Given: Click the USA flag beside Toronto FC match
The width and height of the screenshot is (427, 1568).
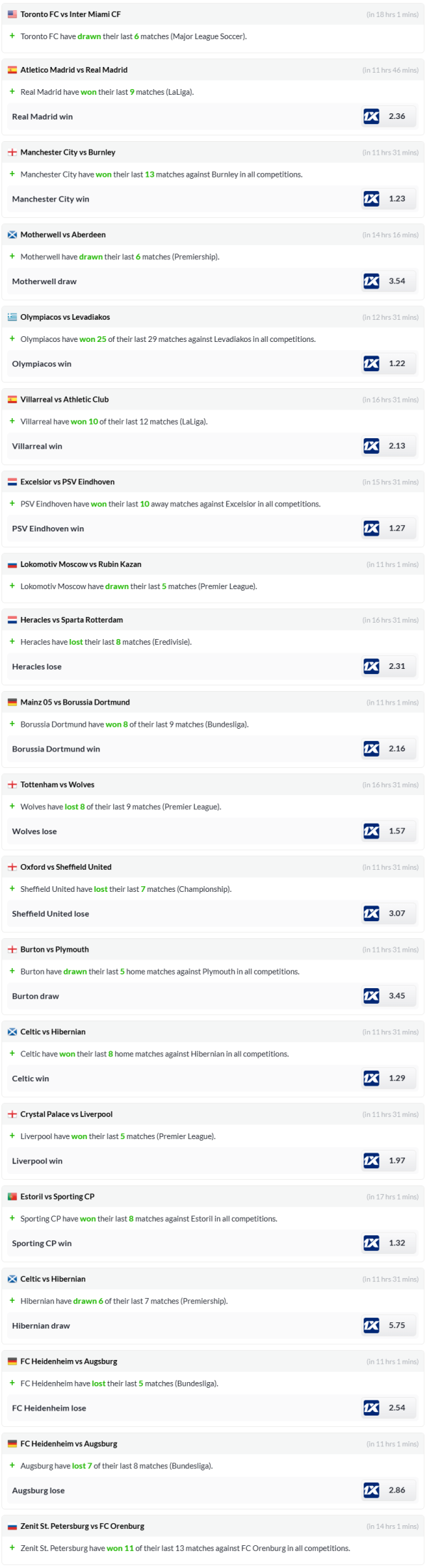Looking at the screenshot, I should (12, 14).
